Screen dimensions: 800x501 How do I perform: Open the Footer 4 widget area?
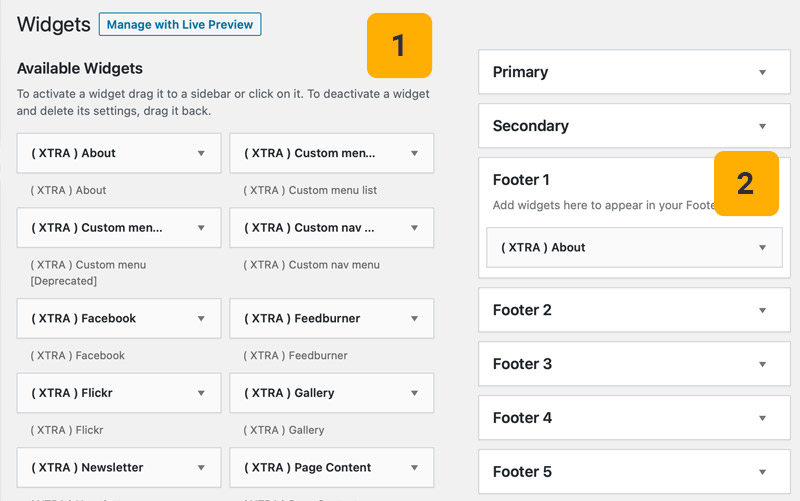click(762, 418)
